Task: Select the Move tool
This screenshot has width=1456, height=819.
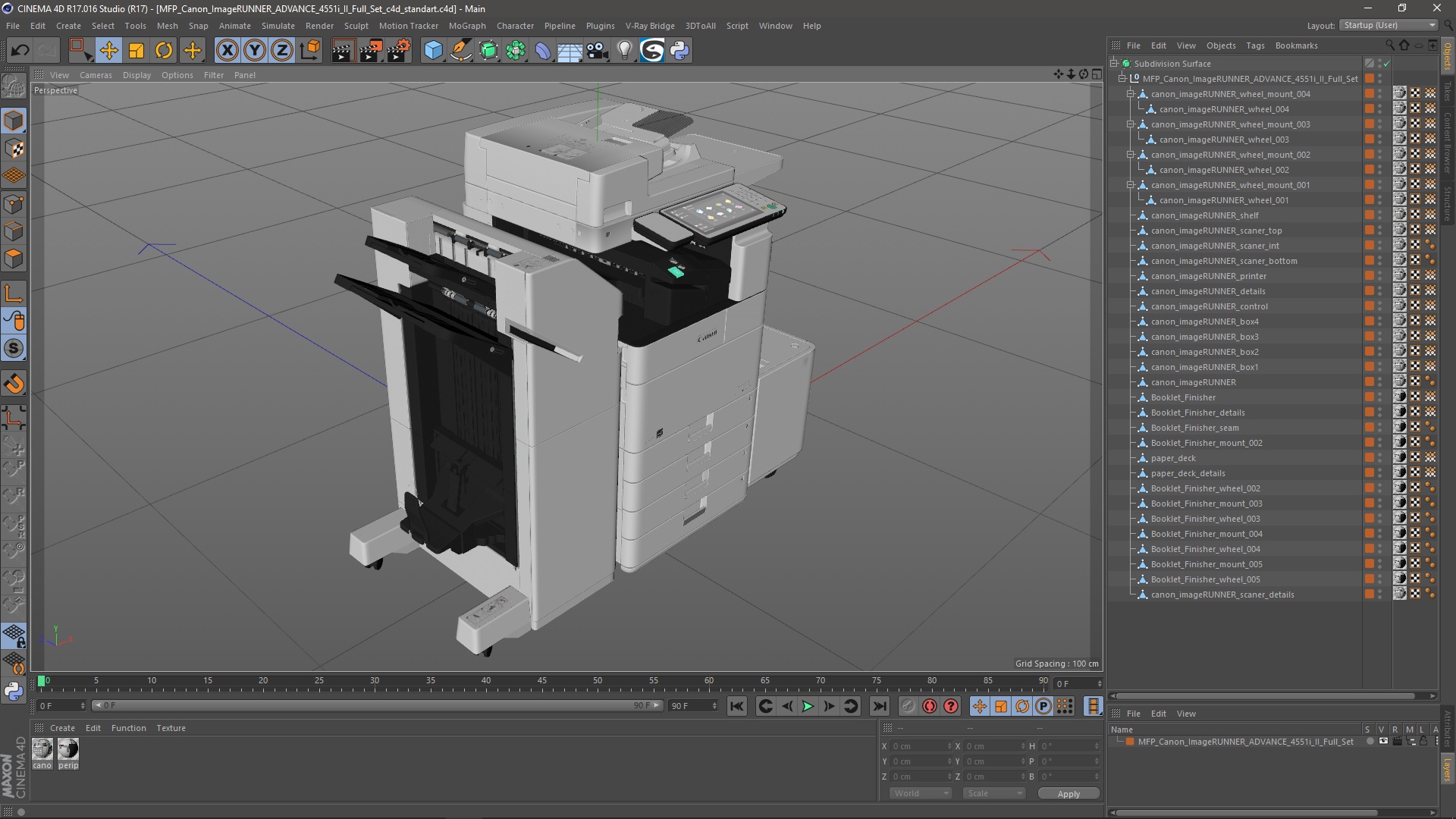Action: (108, 51)
